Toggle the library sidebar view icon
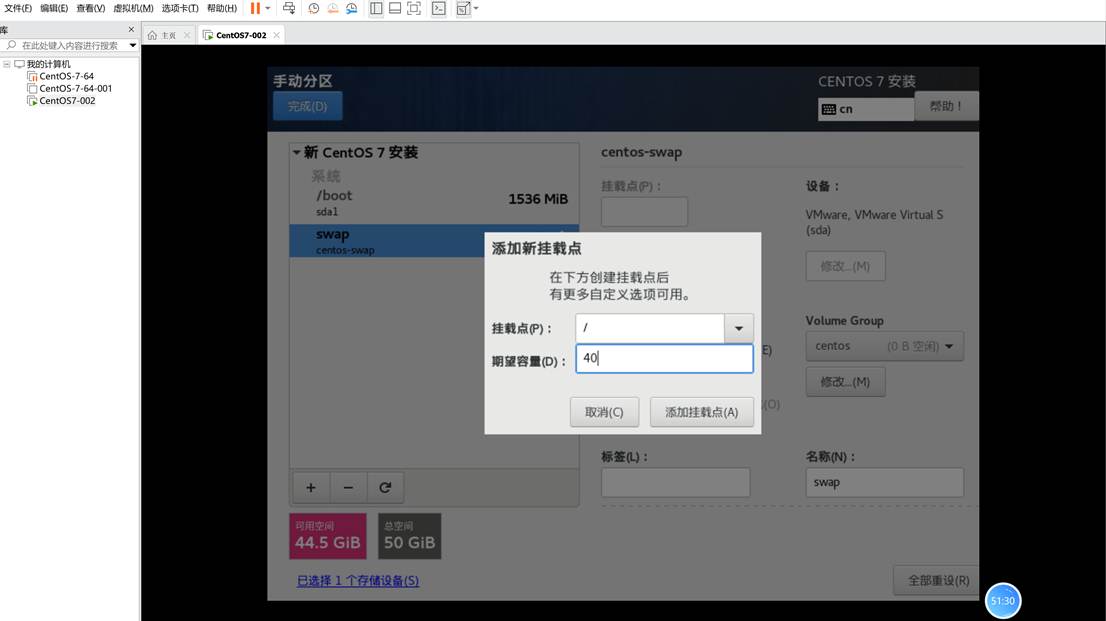The image size is (1106, 621). 376,8
